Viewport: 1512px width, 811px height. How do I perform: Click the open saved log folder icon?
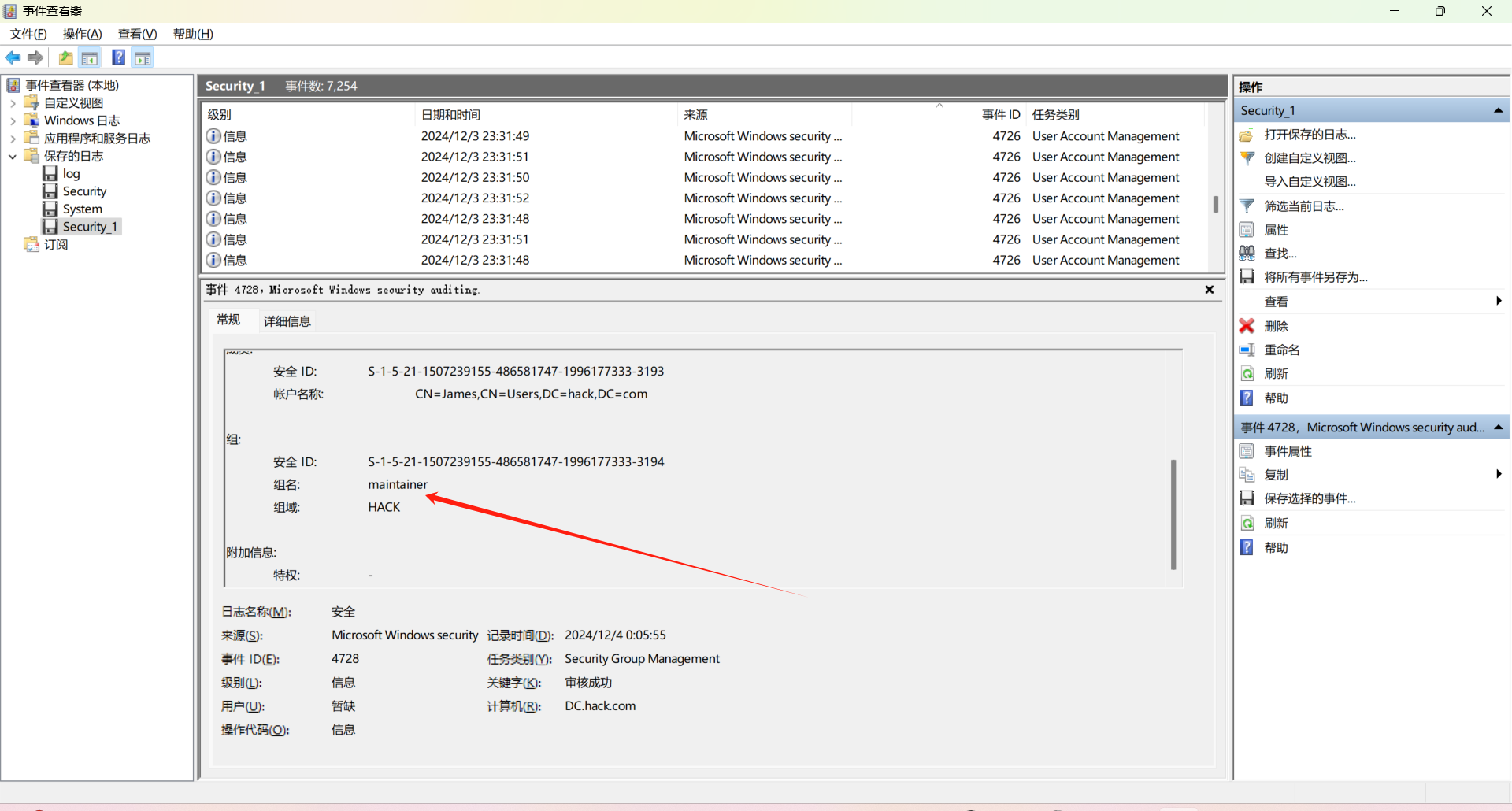click(1247, 135)
